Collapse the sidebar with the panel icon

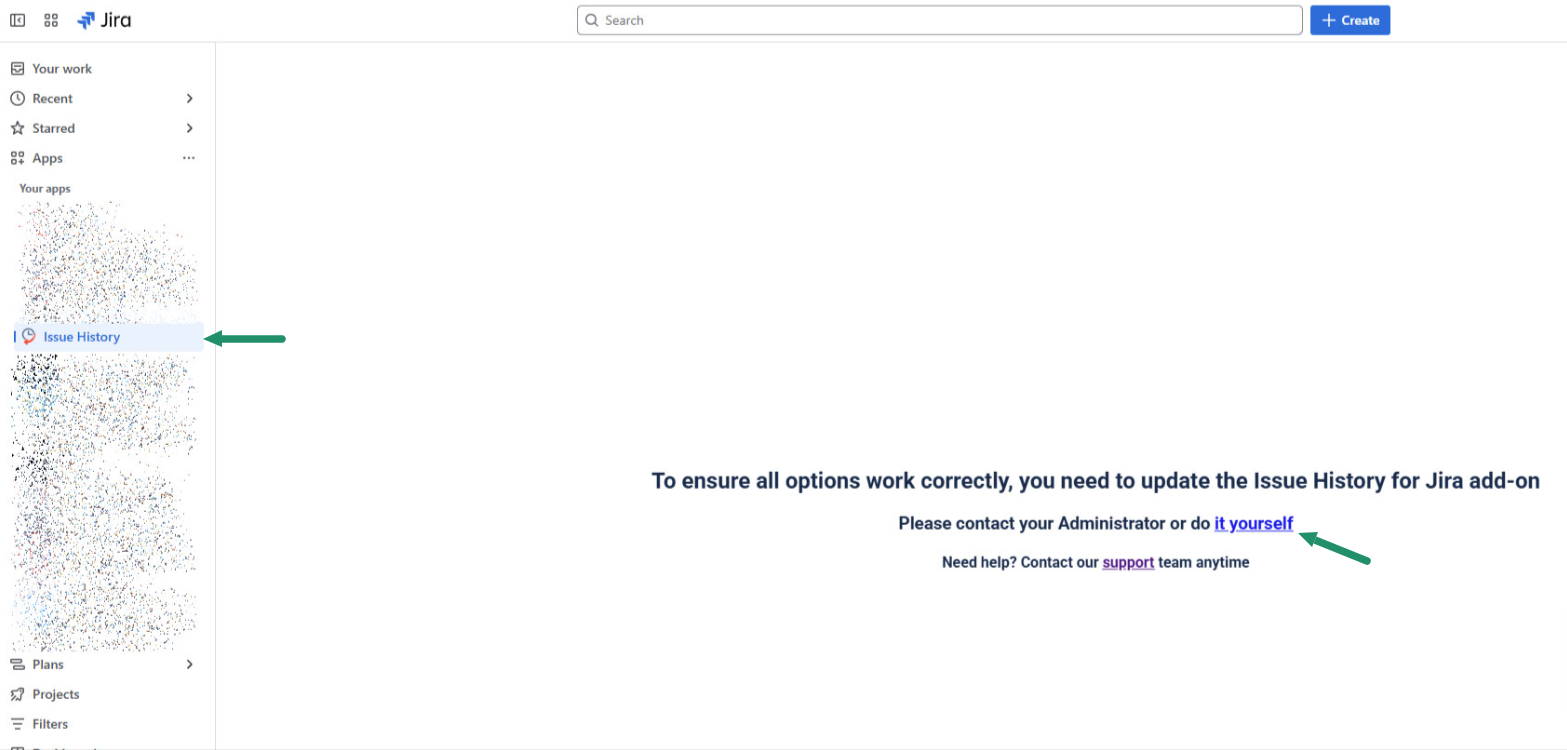(x=17, y=20)
